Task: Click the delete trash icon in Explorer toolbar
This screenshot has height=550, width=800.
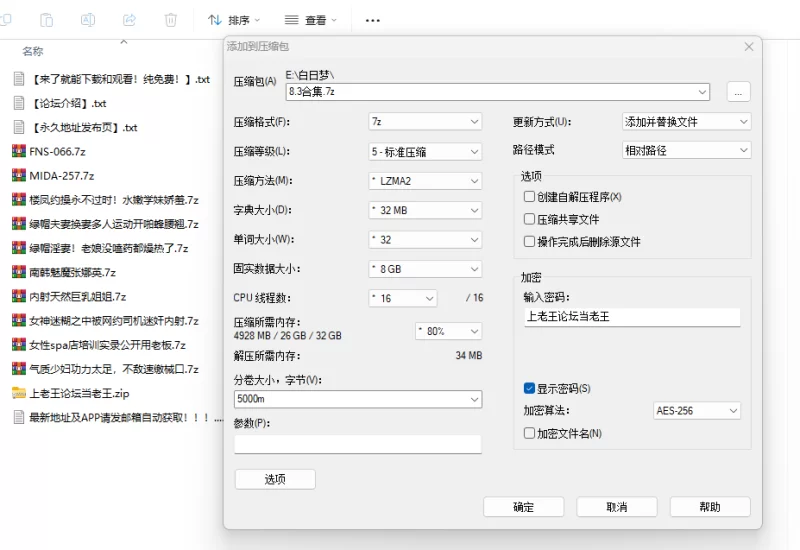Action: pos(170,20)
